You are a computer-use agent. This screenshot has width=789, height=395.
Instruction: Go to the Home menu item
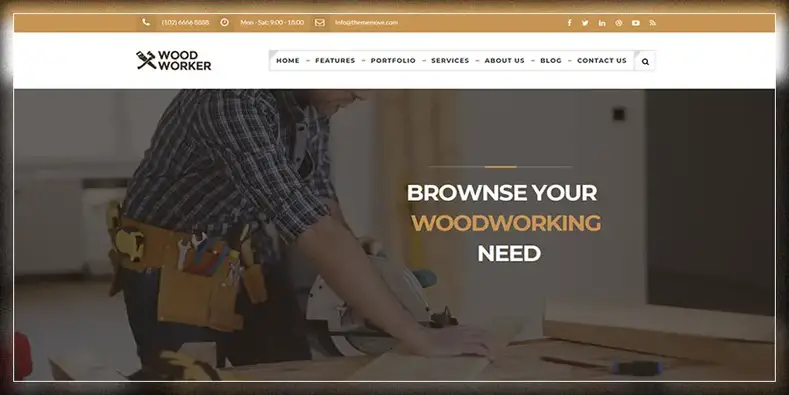[288, 60]
